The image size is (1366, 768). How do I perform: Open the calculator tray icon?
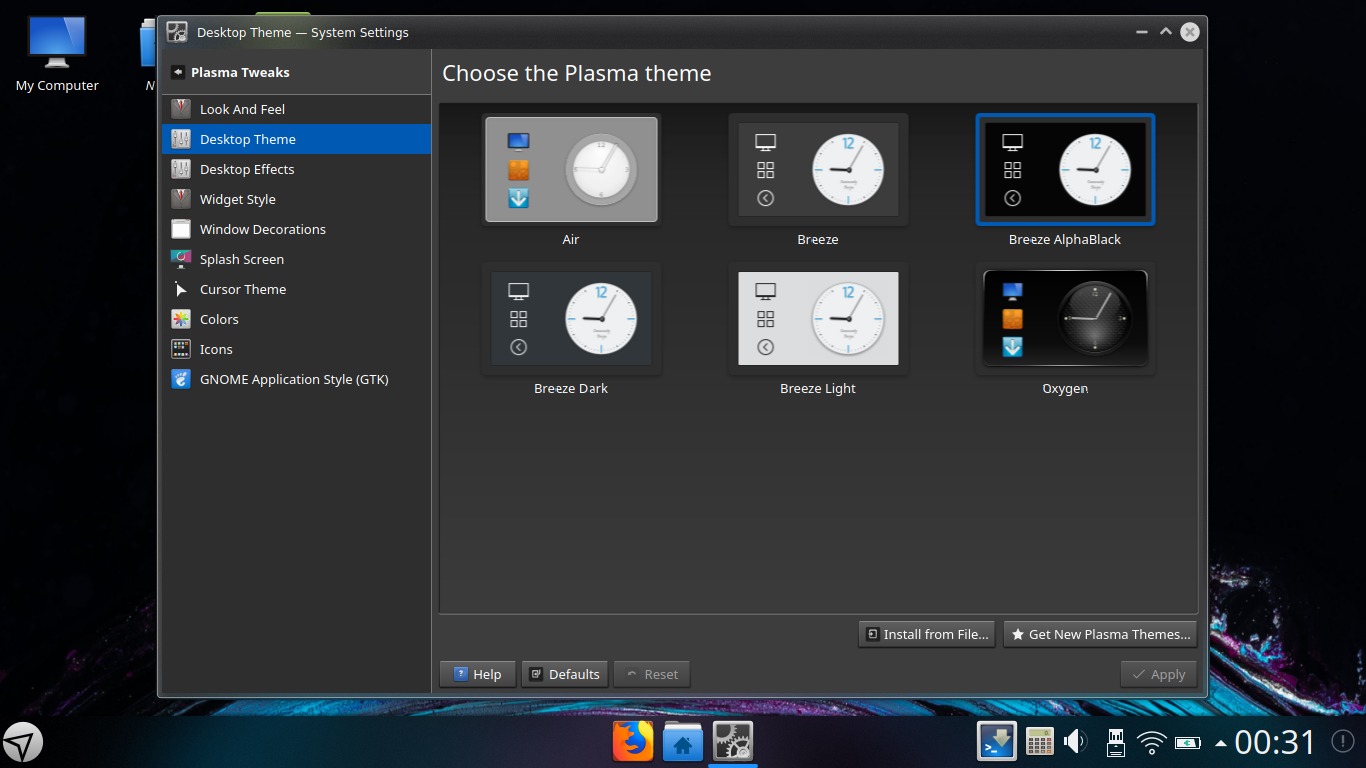1040,742
